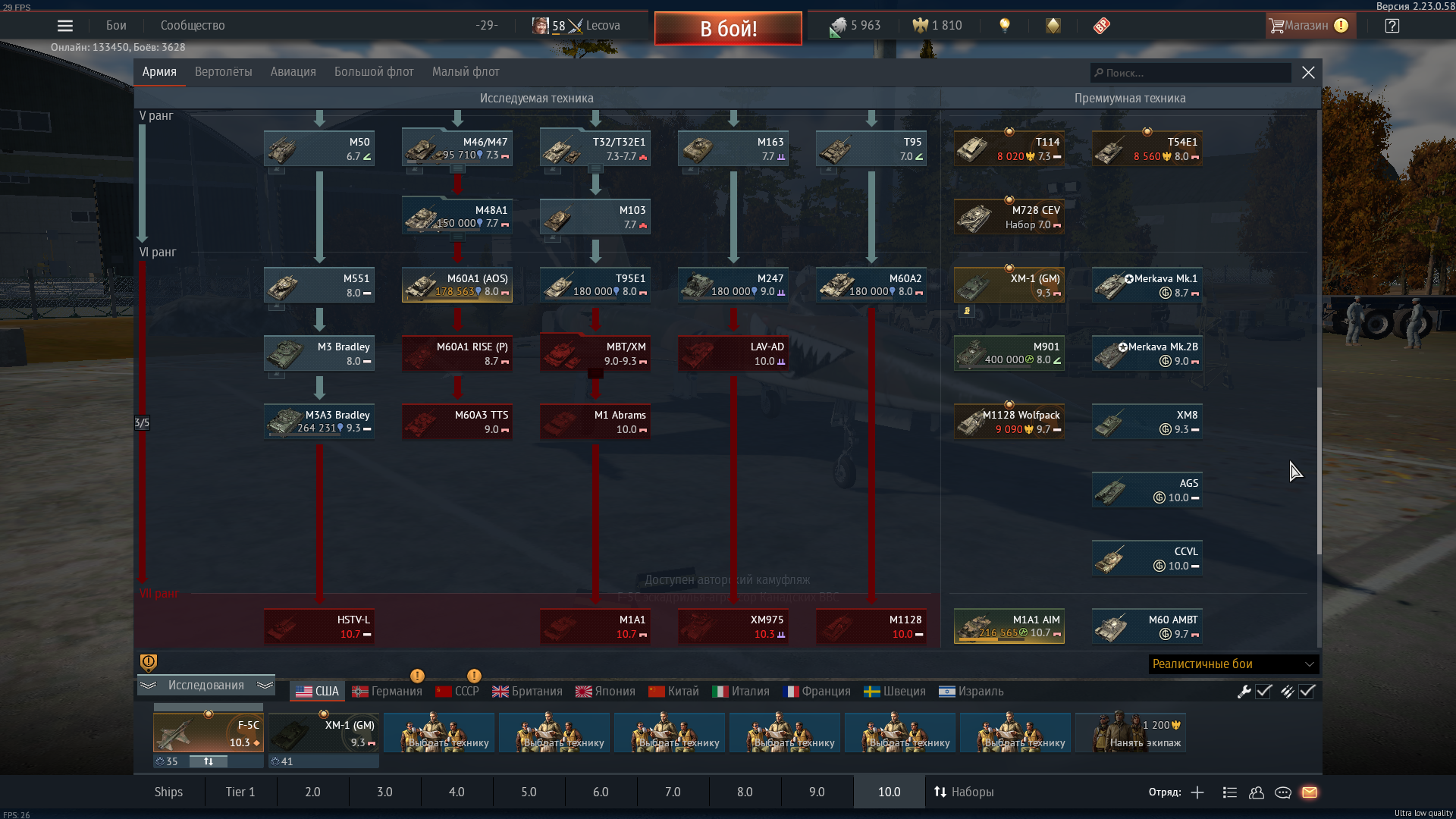Screen dimensions: 1456x819
Task: Click the Магазин shop cart icon
Action: [x=1277, y=26]
